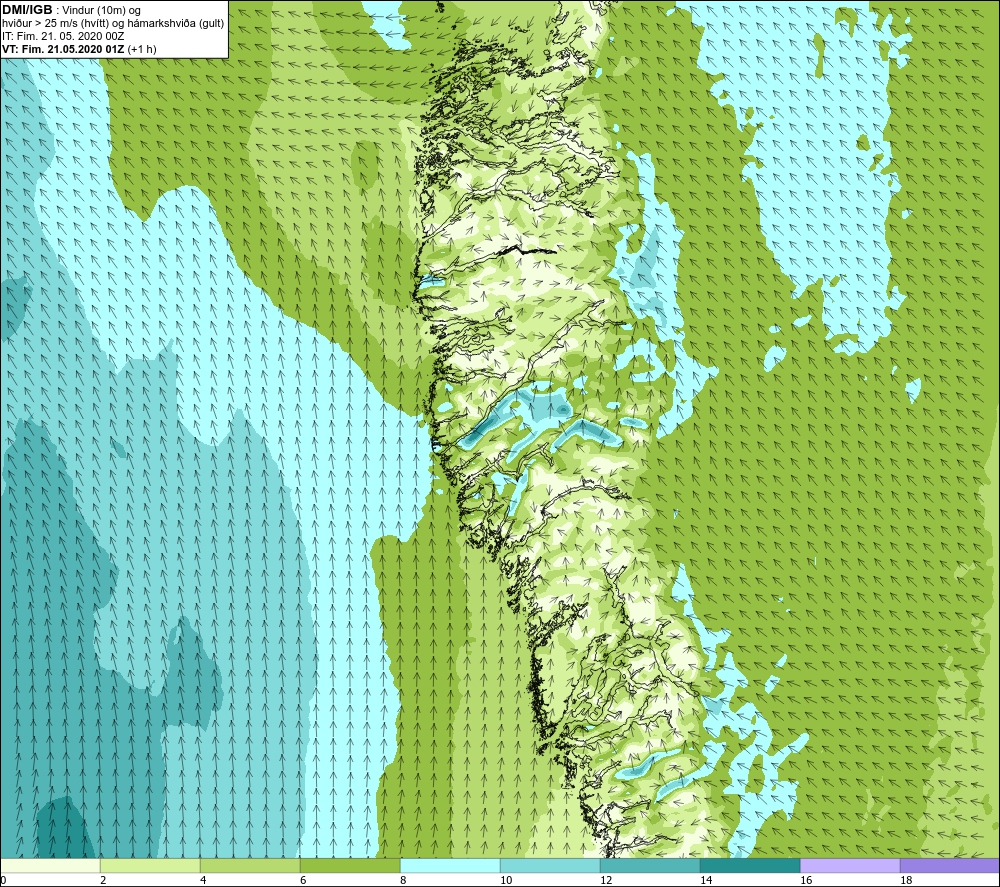Click the legend label '12'

[606, 880]
